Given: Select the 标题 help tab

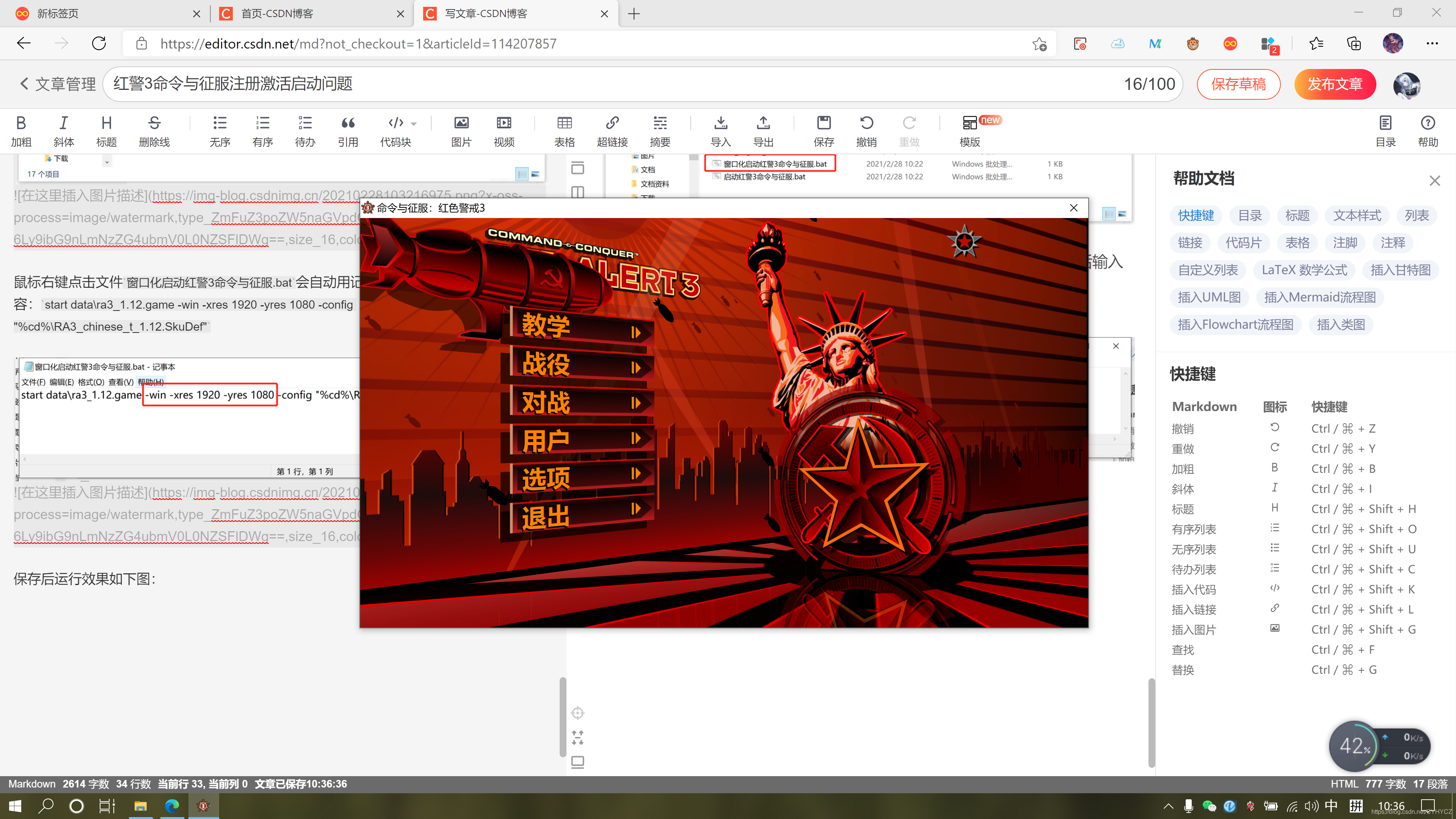Looking at the screenshot, I should (1297, 215).
